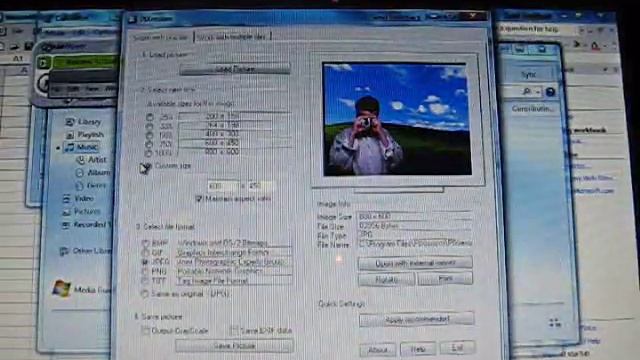
Task: Select the 33% size radio button
Action: (149, 126)
